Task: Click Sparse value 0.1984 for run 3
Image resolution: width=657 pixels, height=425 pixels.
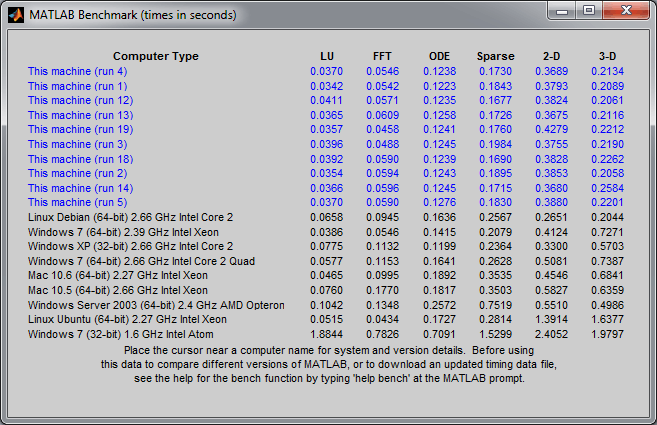Action: coord(495,144)
